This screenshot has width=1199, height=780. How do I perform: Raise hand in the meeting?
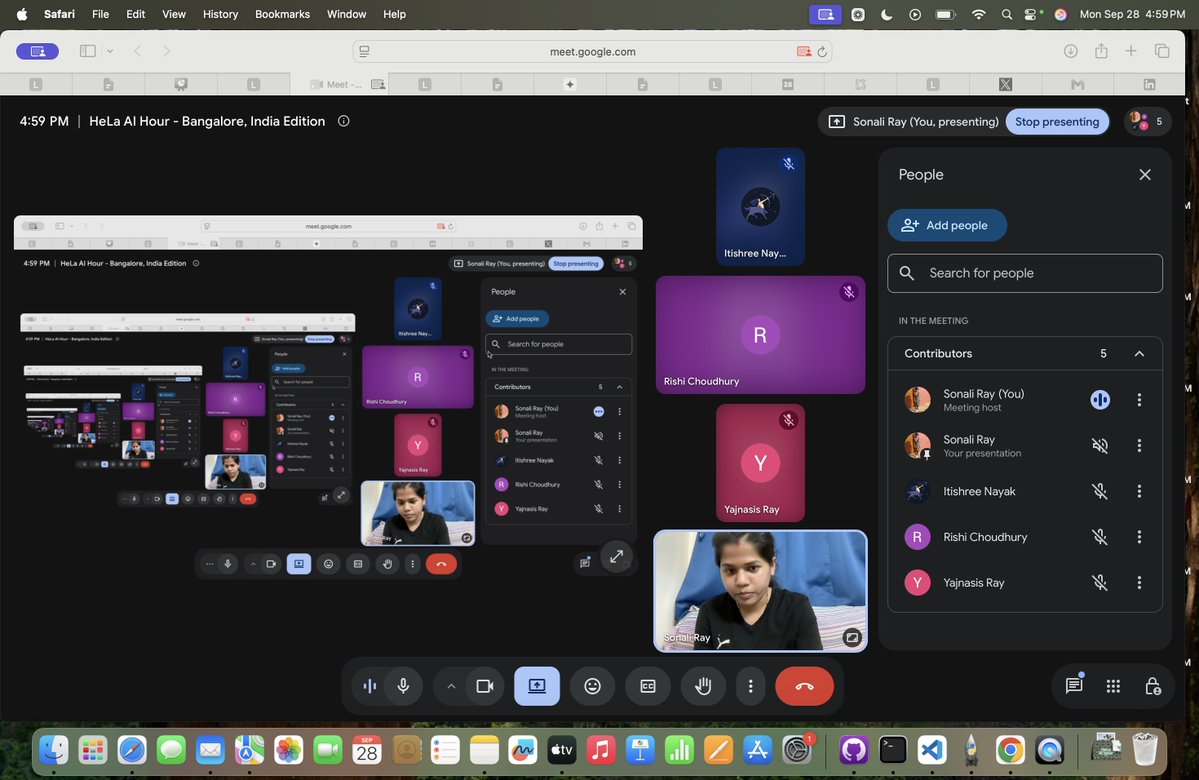click(x=703, y=686)
